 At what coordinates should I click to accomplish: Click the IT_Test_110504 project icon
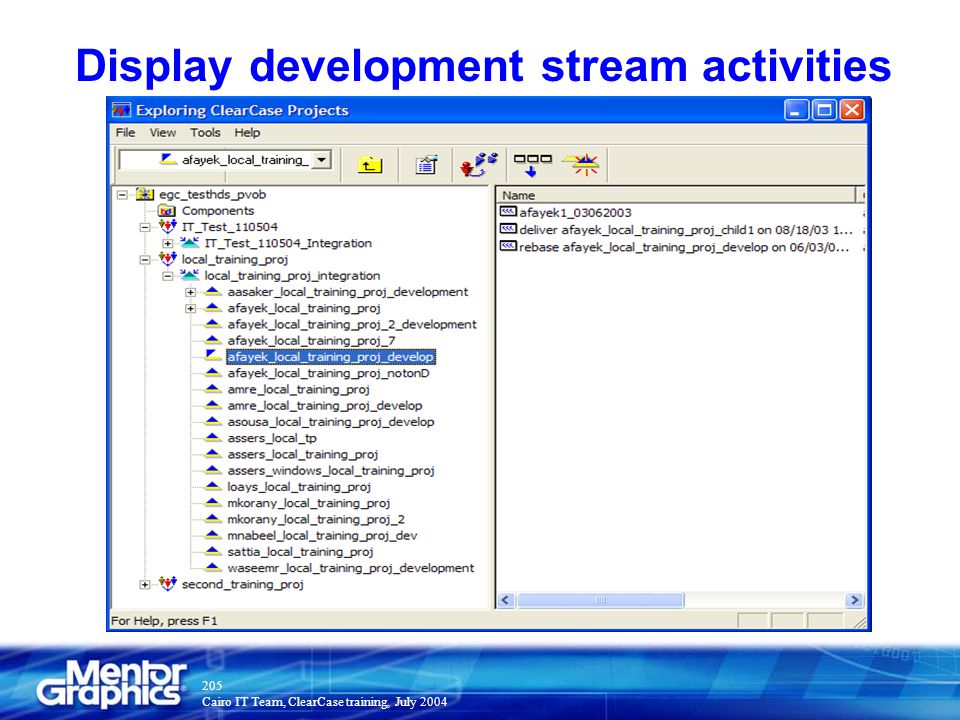pyautogui.click(x=168, y=227)
